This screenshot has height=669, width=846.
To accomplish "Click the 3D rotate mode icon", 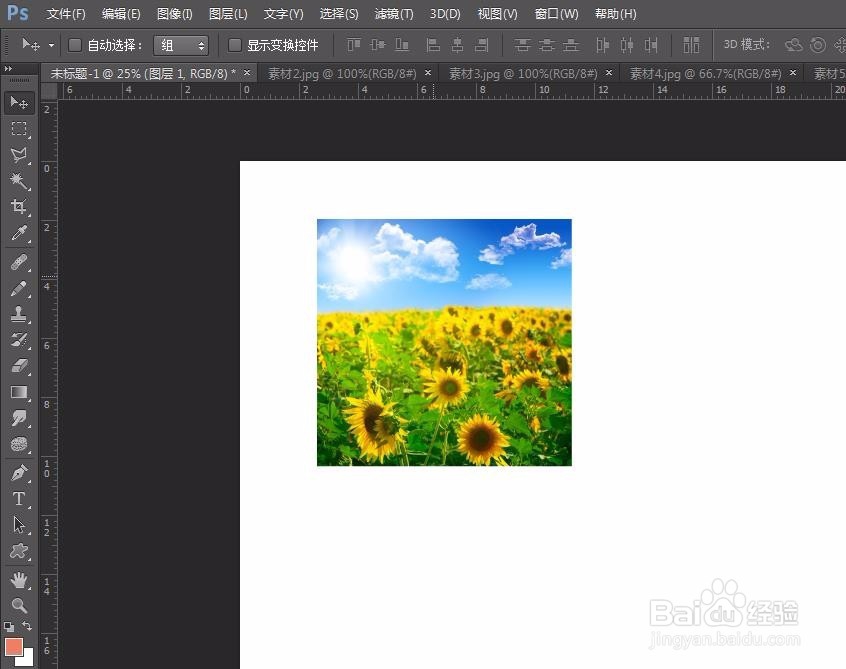I will [794, 45].
